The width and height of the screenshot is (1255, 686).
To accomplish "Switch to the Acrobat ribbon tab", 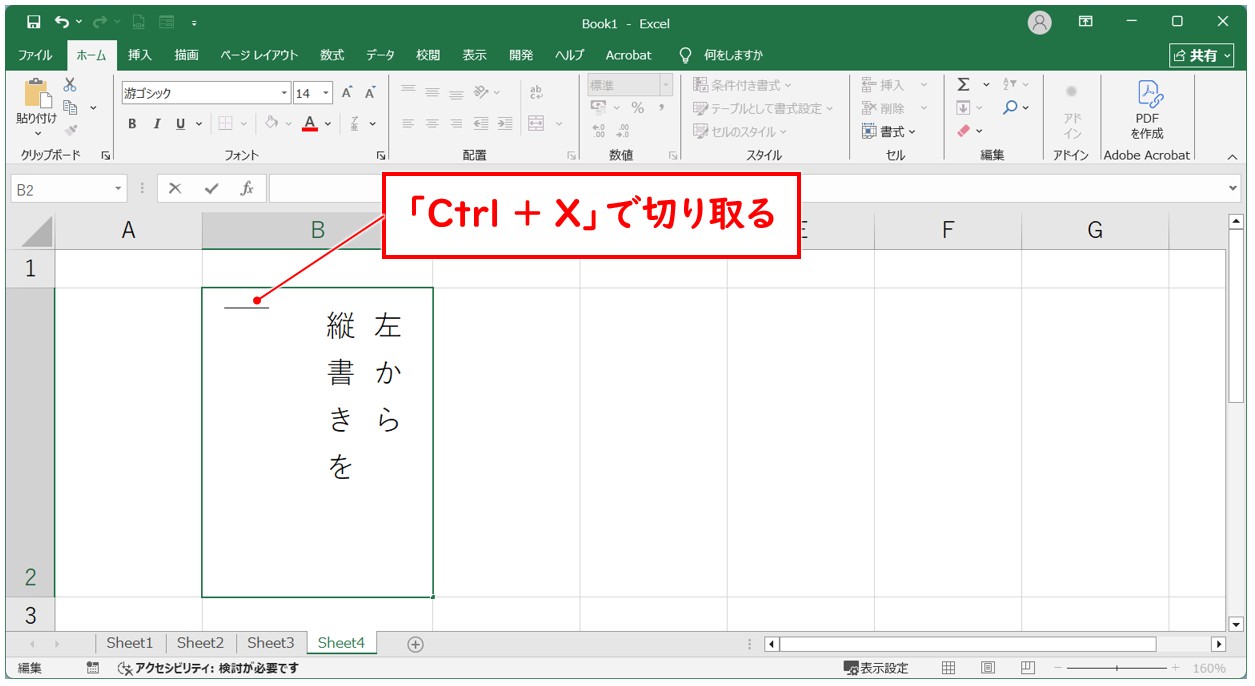I will [x=628, y=55].
